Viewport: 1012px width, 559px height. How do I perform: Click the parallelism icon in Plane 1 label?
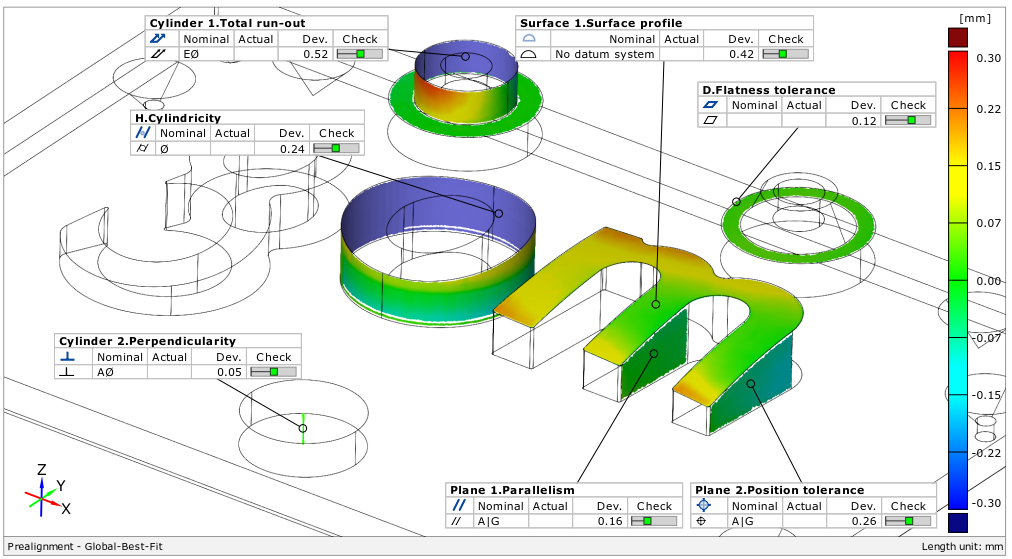[x=458, y=506]
